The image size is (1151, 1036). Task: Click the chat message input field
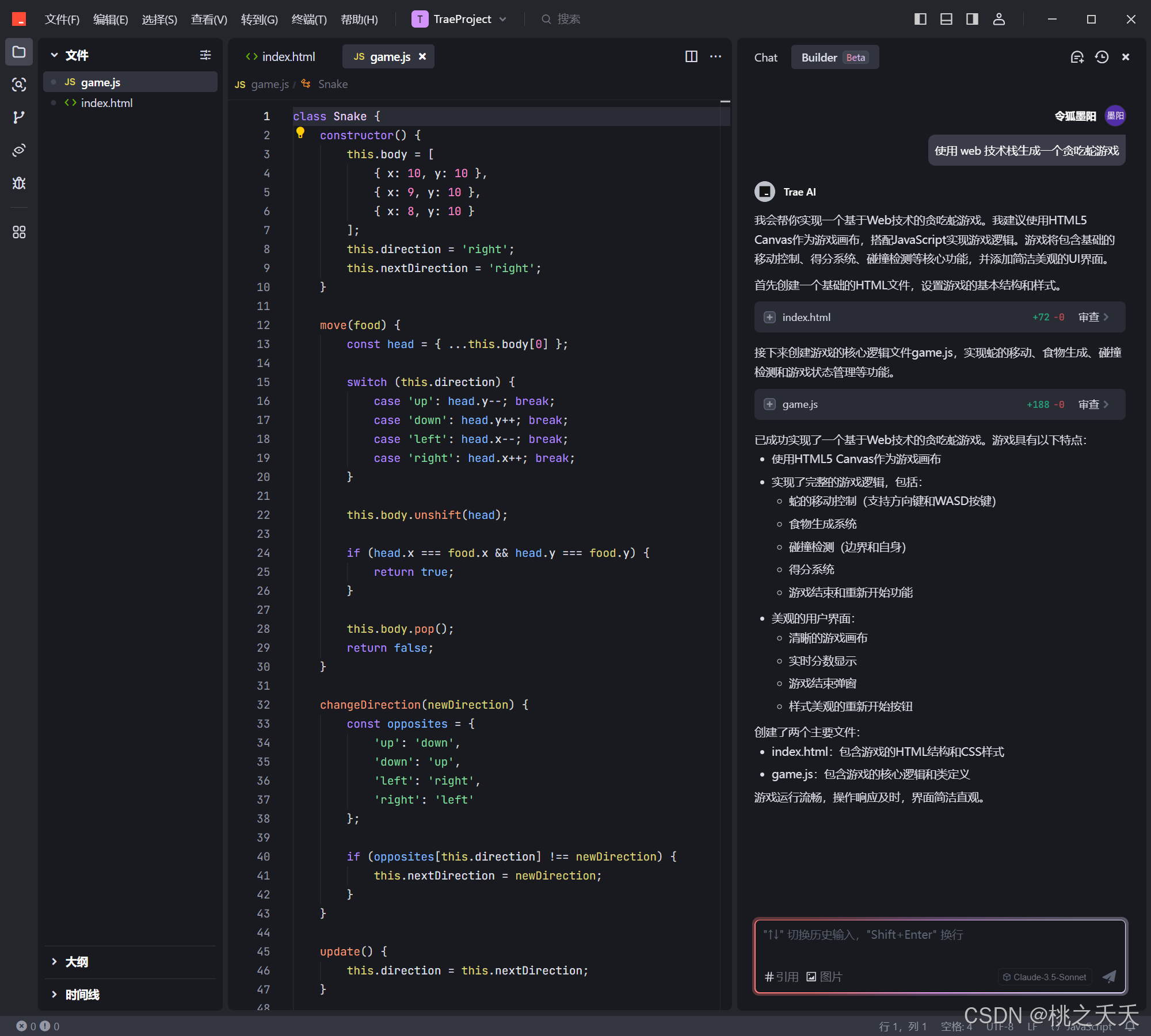[939, 943]
